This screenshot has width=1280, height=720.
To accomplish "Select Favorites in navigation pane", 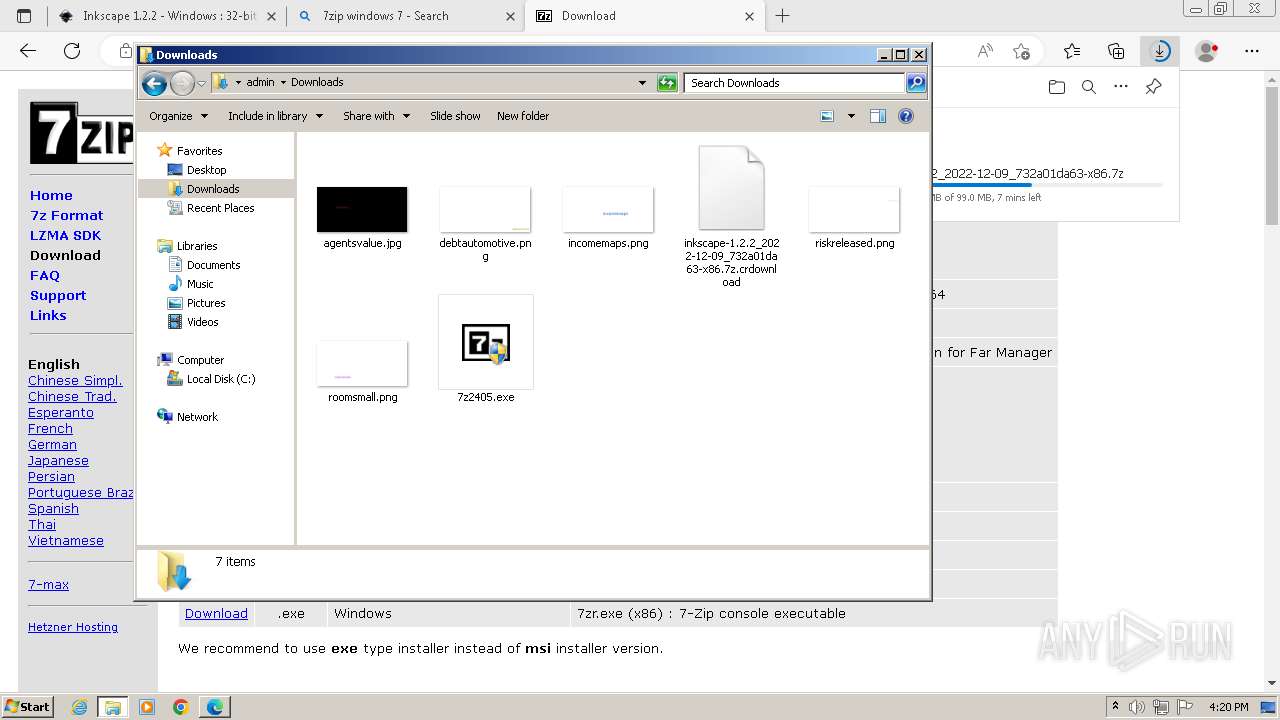I will (199, 151).
